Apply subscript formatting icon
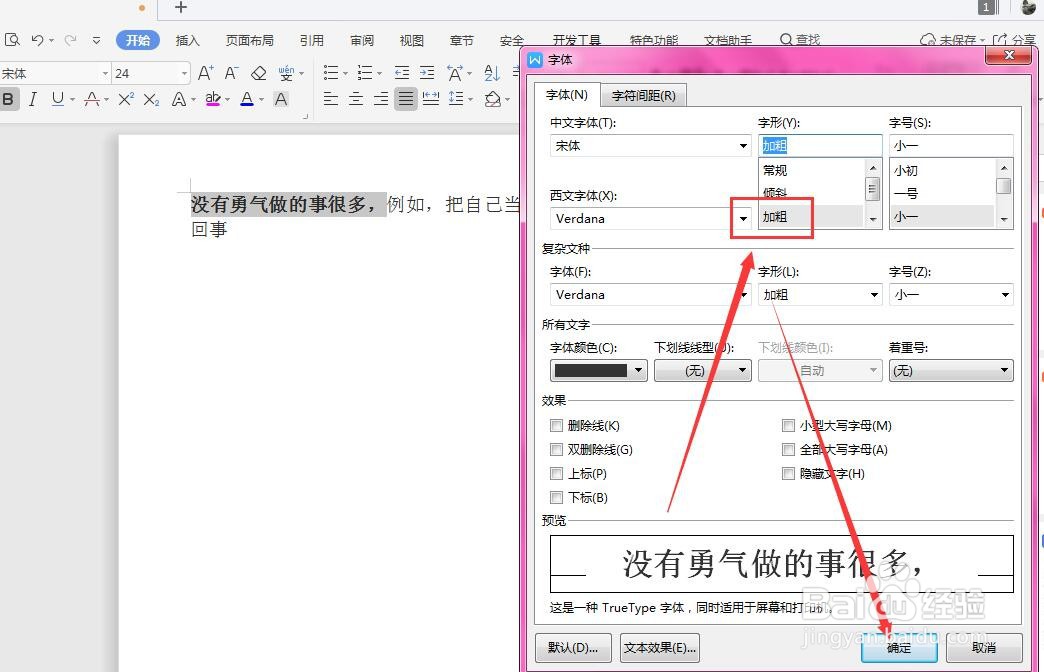This screenshot has width=1044, height=672. (x=151, y=99)
